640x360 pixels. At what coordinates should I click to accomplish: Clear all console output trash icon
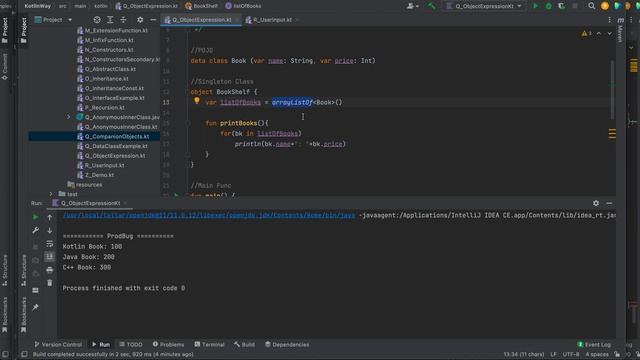[49, 283]
